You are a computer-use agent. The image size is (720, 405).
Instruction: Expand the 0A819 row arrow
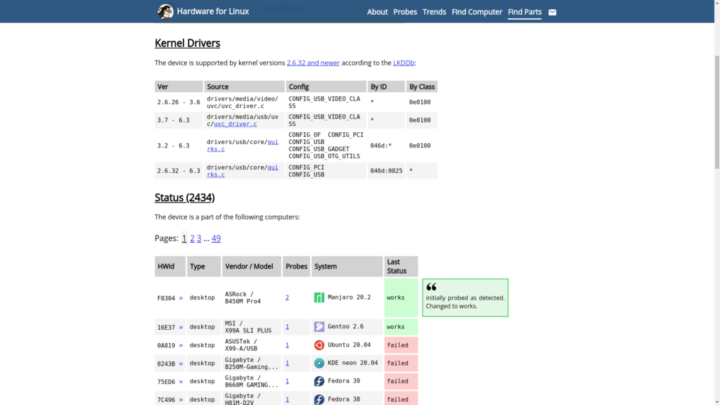point(181,345)
